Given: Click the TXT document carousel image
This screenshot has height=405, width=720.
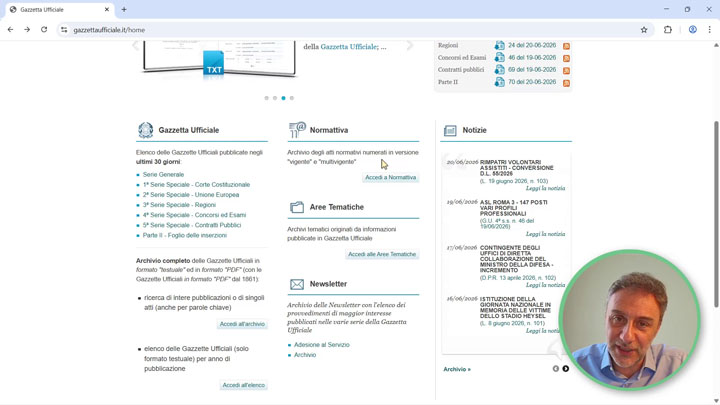Looking at the screenshot, I should tap(219, 59).
